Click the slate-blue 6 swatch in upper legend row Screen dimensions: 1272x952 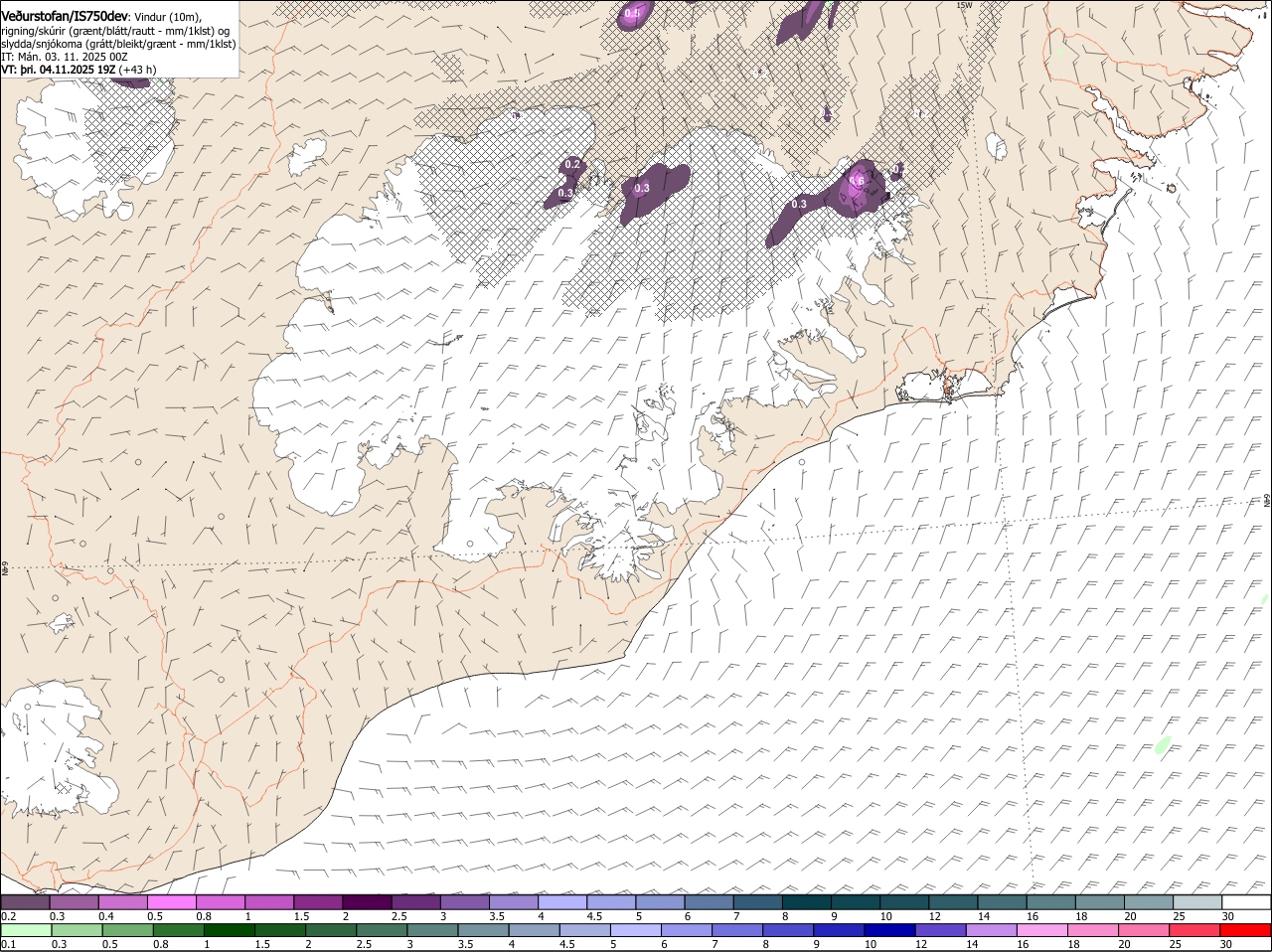coord(710,902)
